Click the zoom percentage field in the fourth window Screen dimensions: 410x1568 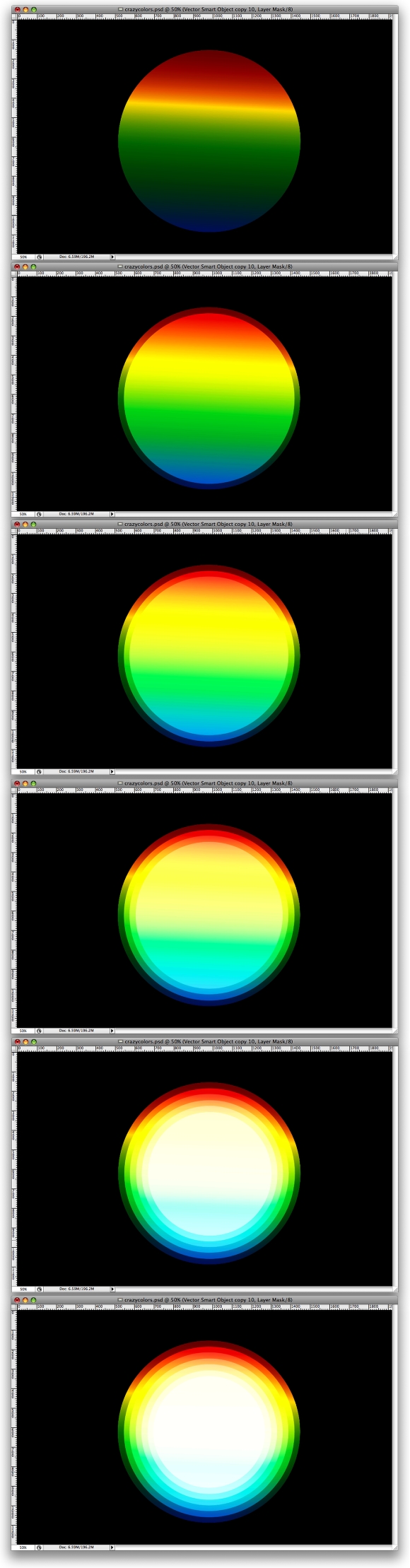click(23, 1031)
